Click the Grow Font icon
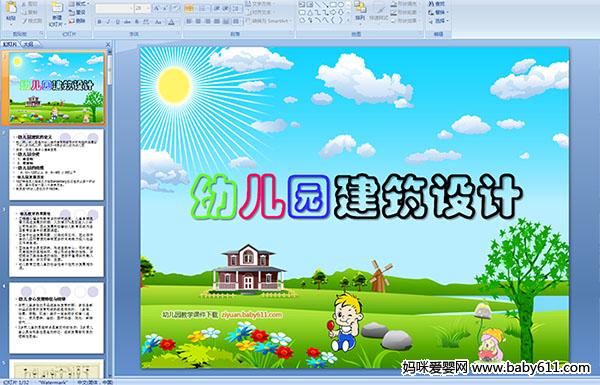 (x=157, y=8)
